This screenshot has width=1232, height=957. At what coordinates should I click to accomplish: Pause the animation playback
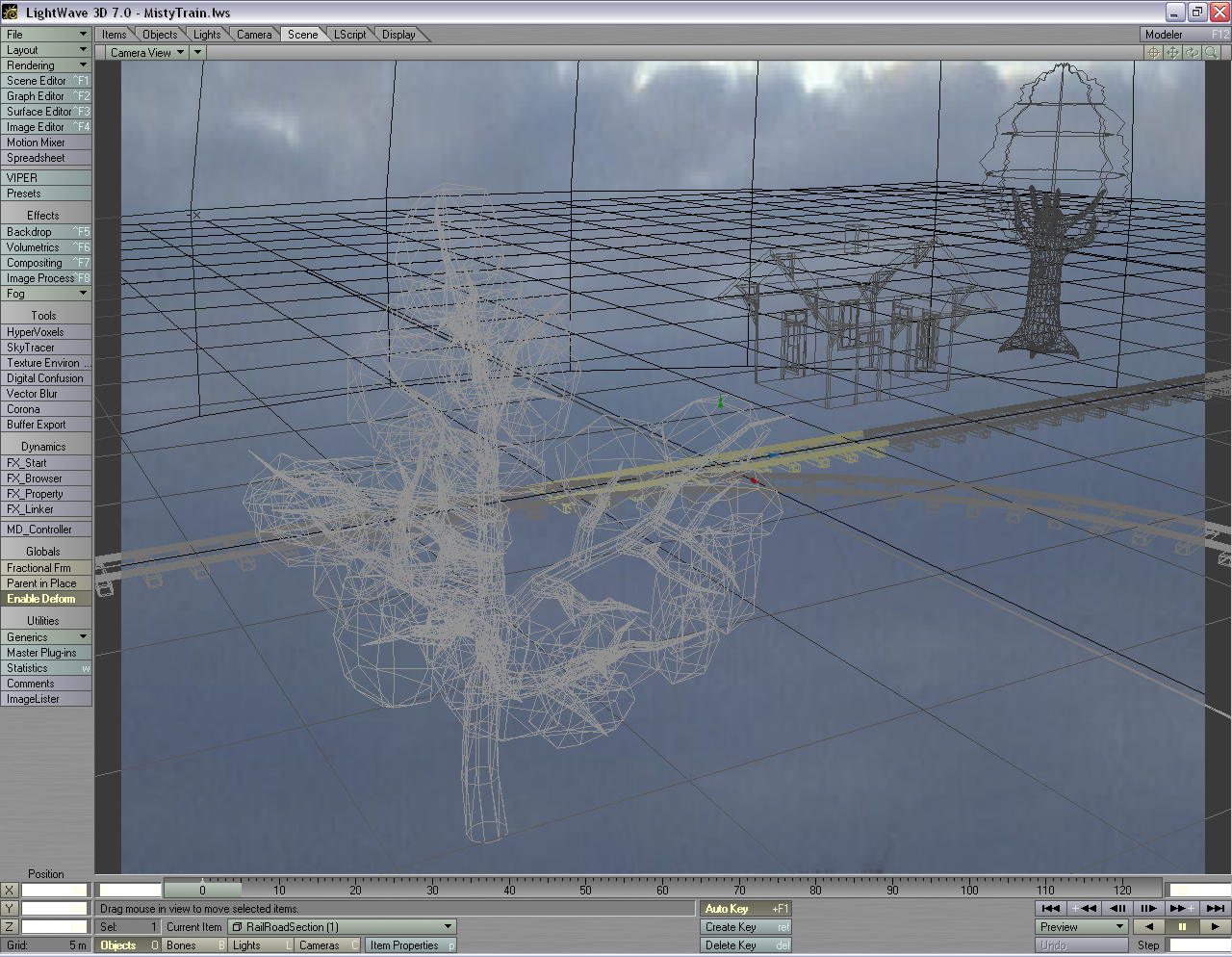(1181, 927)
